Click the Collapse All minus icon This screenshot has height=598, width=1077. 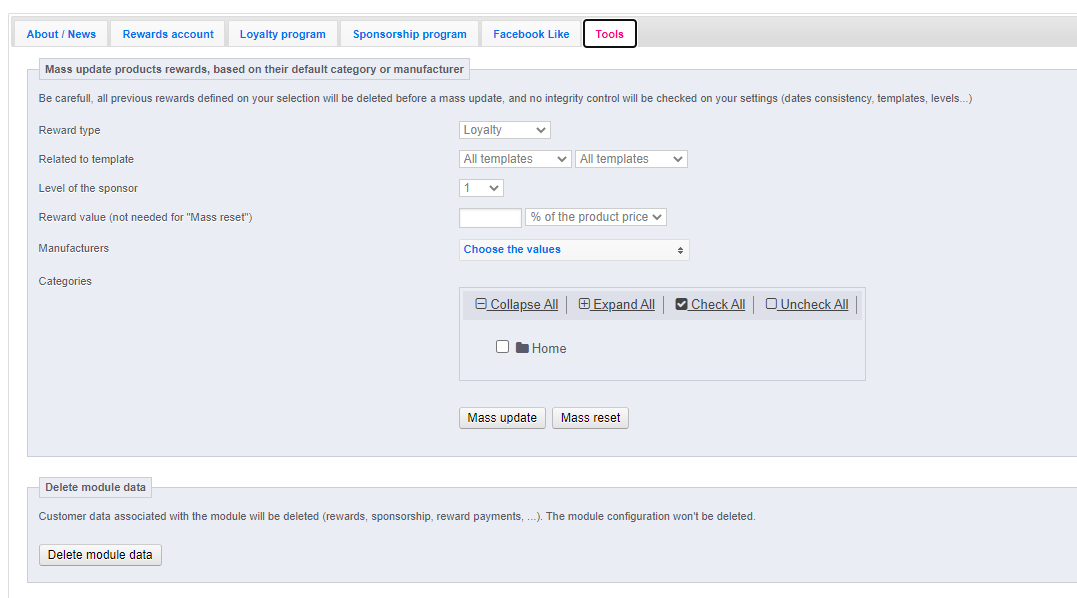pos(481,303)
